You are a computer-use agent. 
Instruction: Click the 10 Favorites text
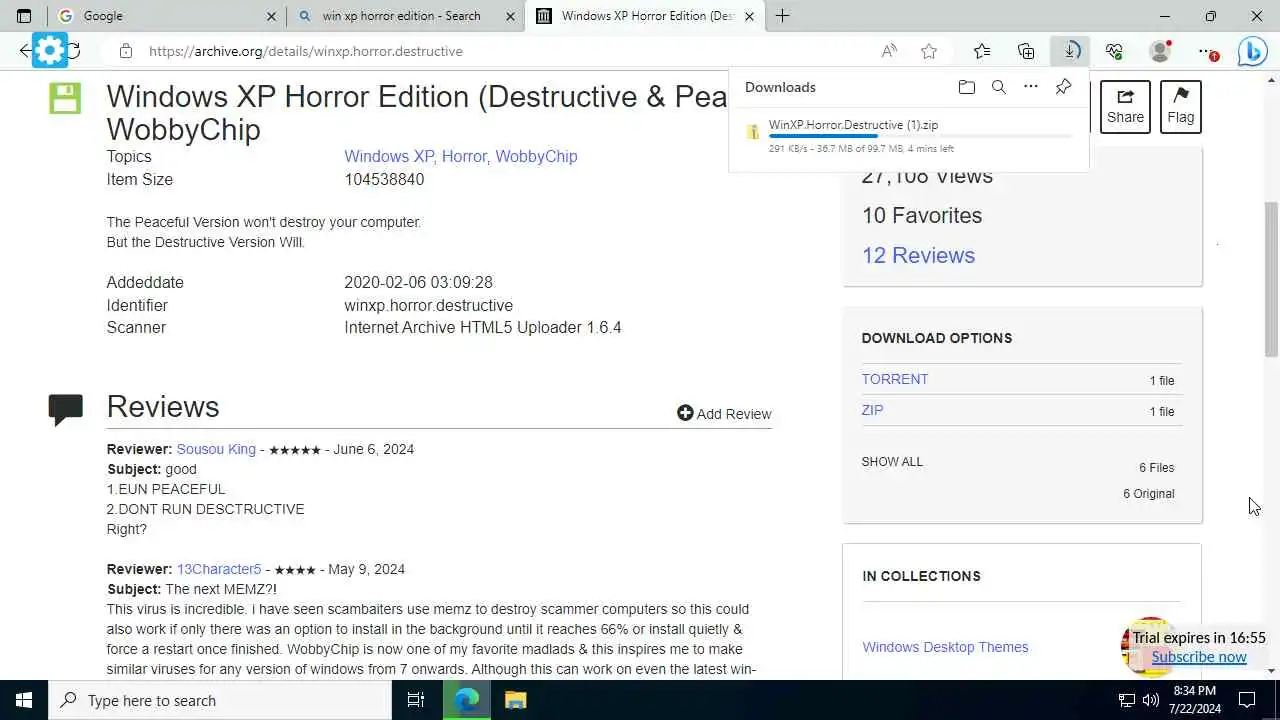click(922, 215)
